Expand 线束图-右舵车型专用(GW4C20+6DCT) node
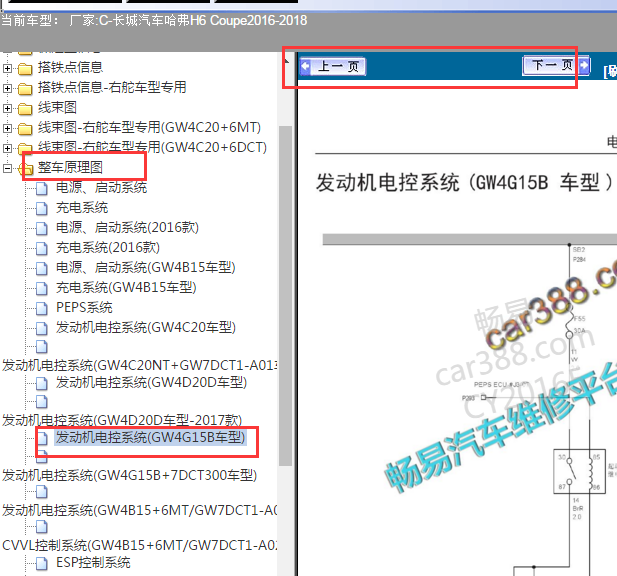 pyautogui.click(x=7, y=148)
